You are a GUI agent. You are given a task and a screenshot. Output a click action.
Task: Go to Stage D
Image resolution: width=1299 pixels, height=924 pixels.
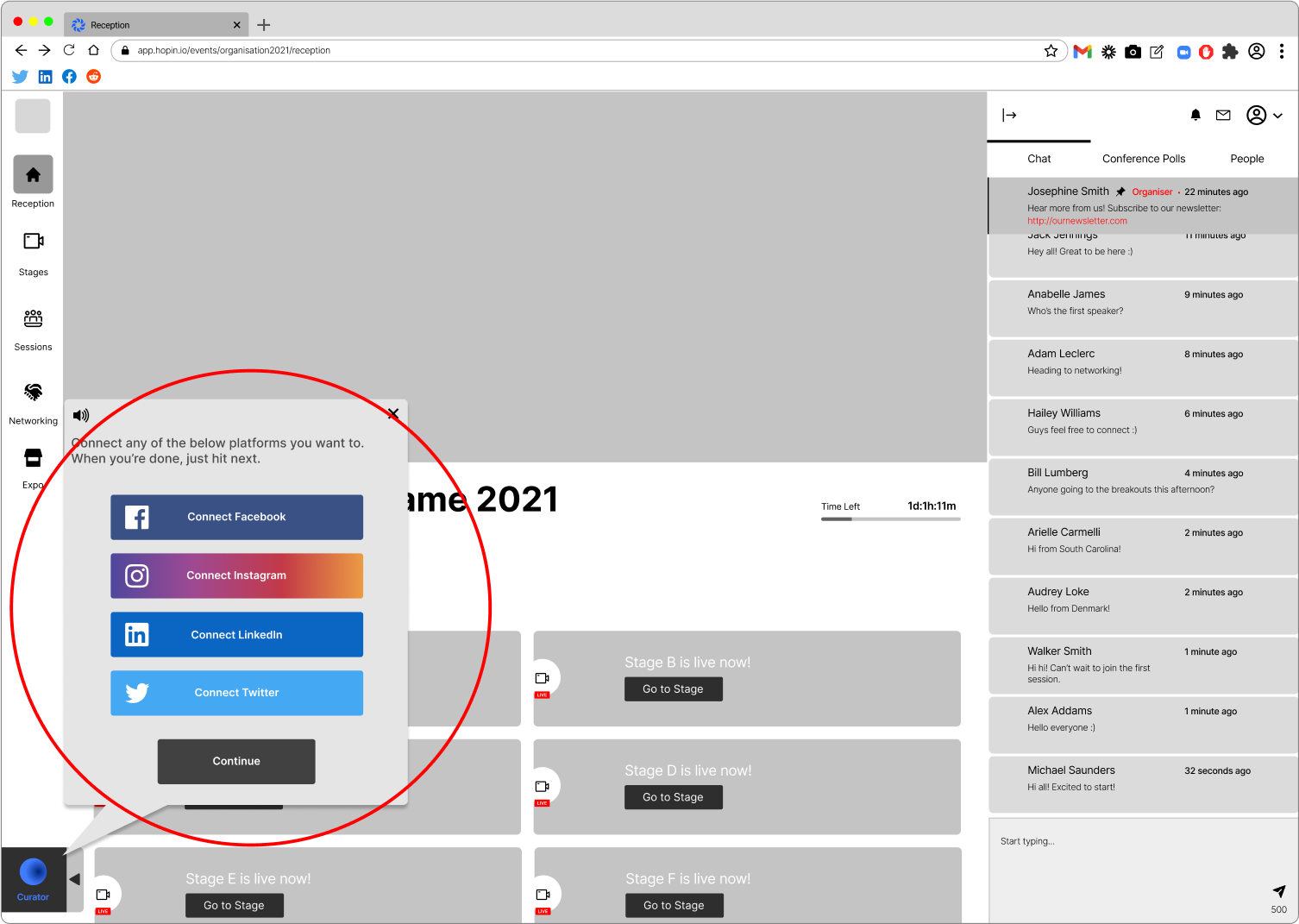(x=674, y=797)
